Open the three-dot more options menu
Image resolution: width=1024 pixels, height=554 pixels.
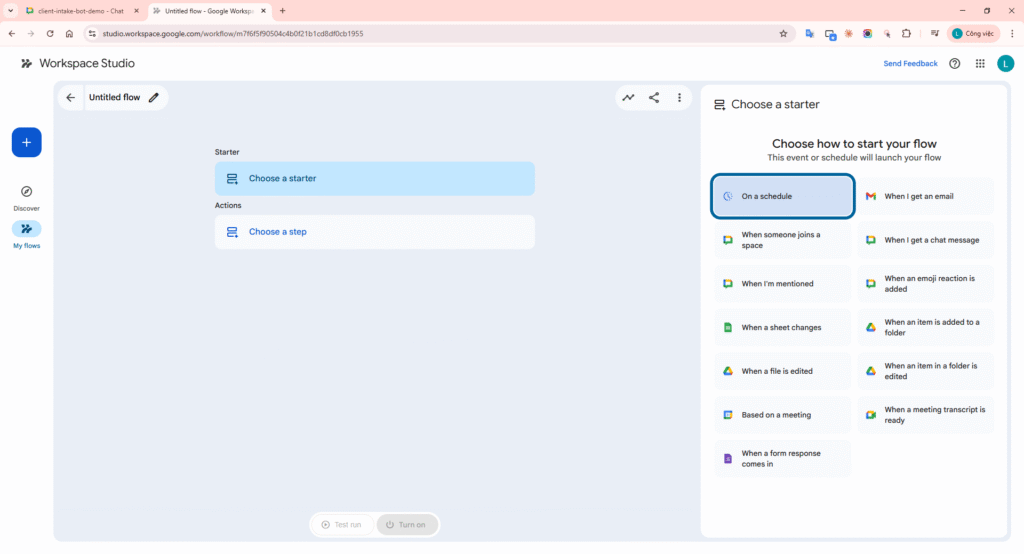tap(680, 98)
